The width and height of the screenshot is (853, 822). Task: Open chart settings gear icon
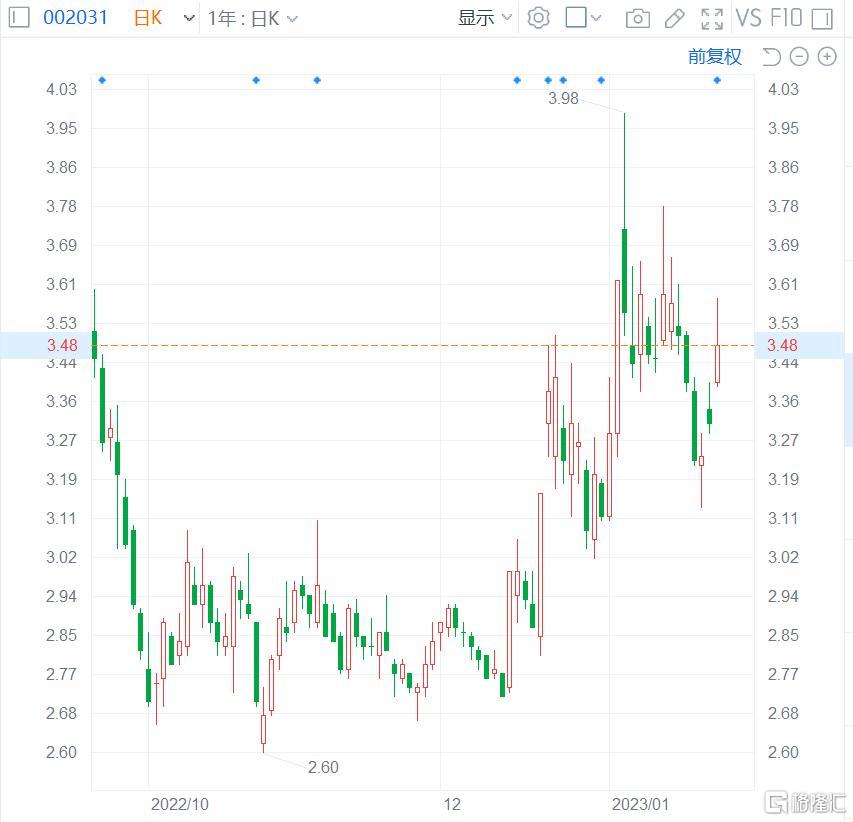point(539,18)
